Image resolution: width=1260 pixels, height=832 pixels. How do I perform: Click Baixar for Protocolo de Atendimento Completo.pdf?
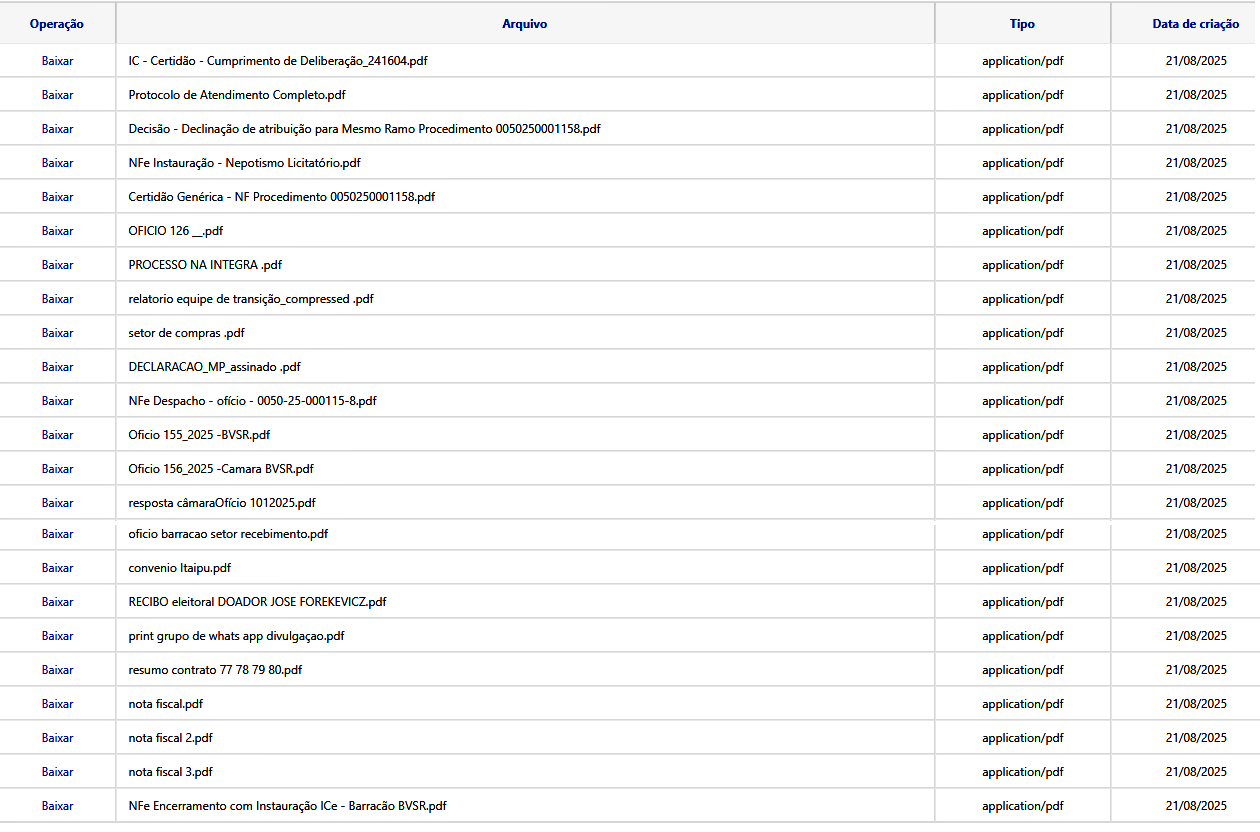(x=57, y=95)
